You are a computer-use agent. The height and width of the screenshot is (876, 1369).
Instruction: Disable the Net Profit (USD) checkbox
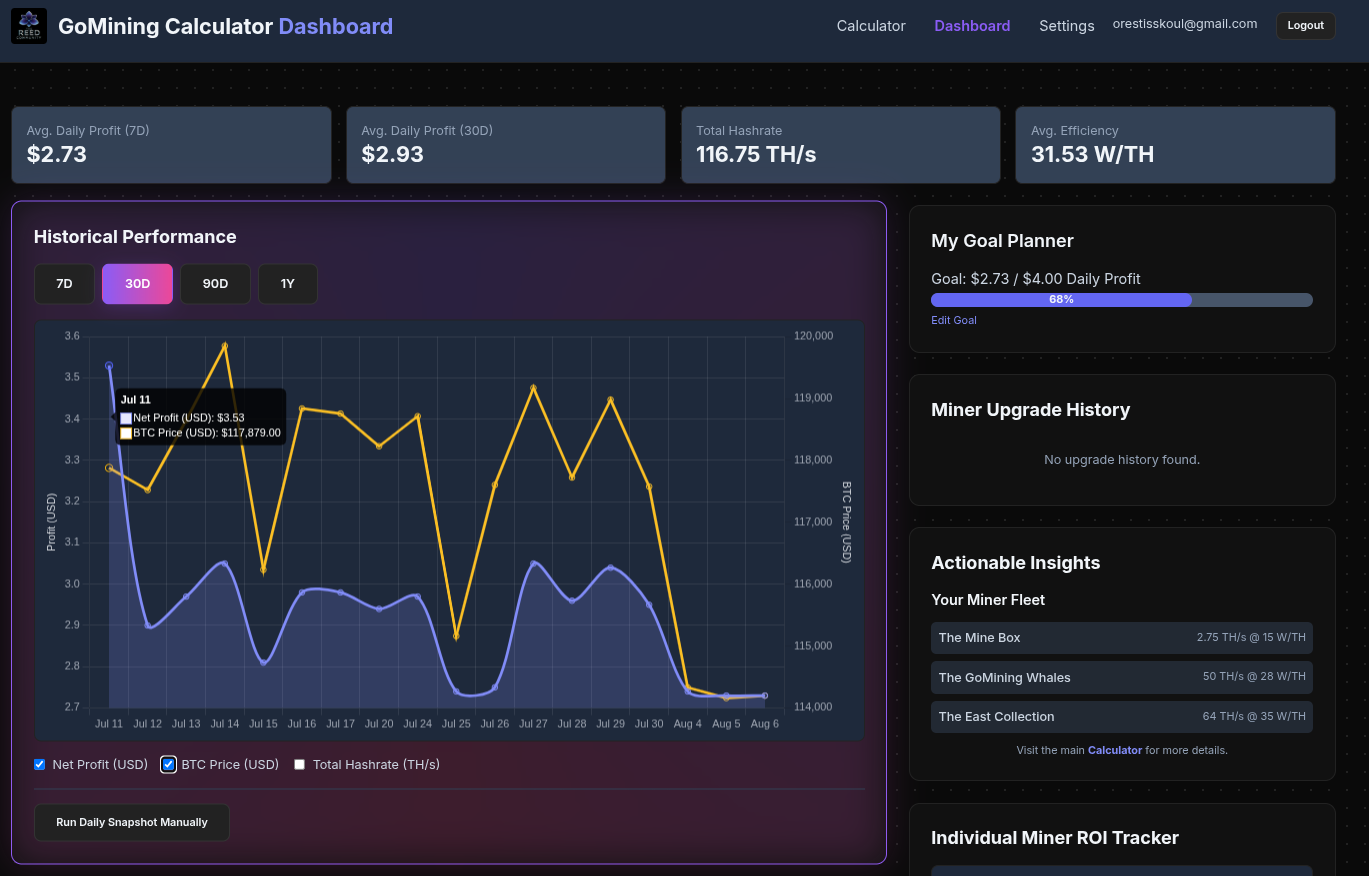click(39, 764)
